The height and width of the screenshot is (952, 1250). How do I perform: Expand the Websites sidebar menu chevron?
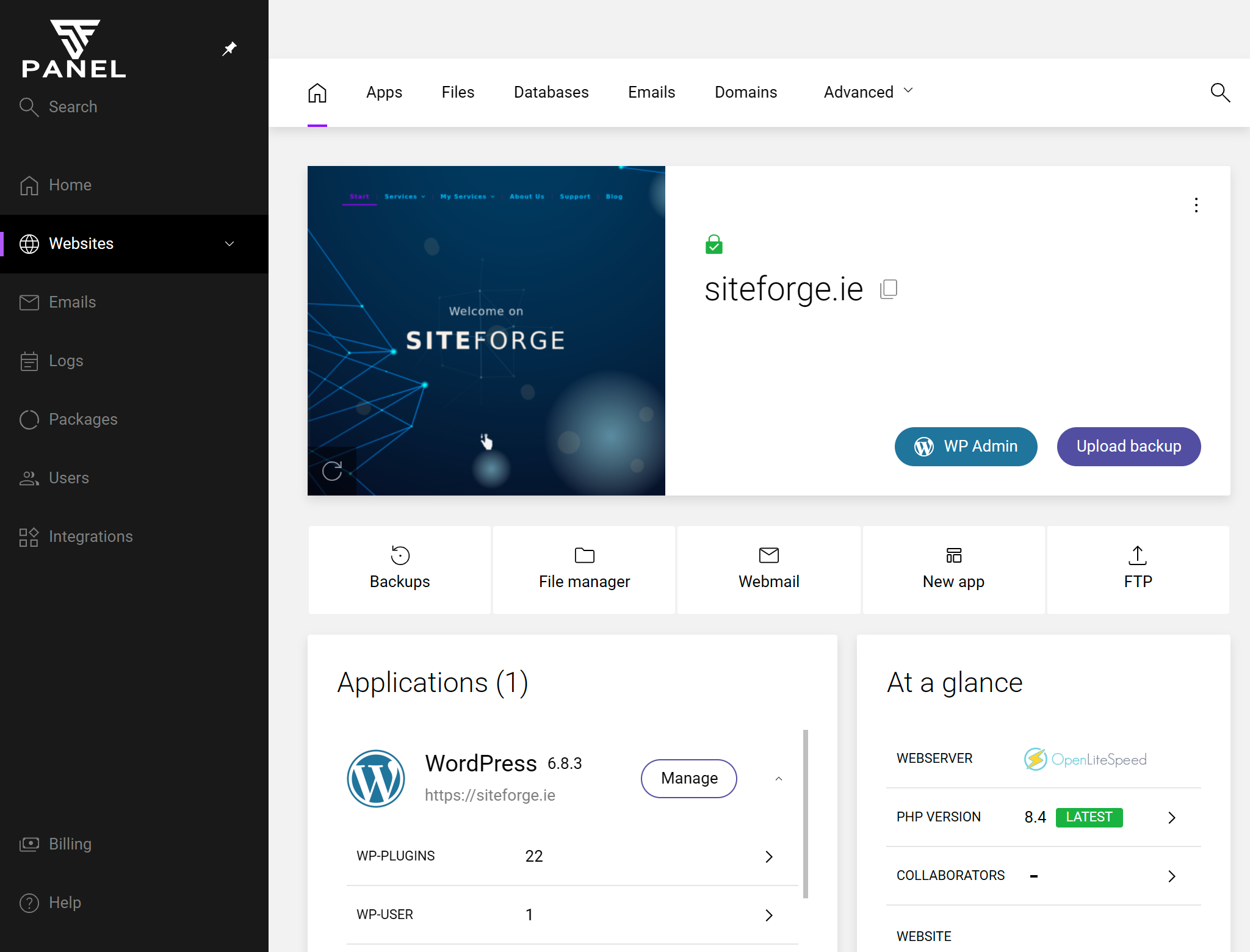[229, 244]
